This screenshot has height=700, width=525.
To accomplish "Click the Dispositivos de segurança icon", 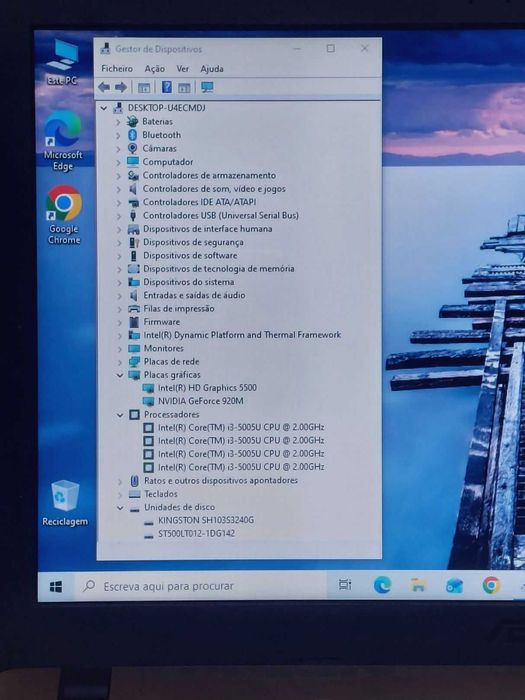I will click(133, 242).
